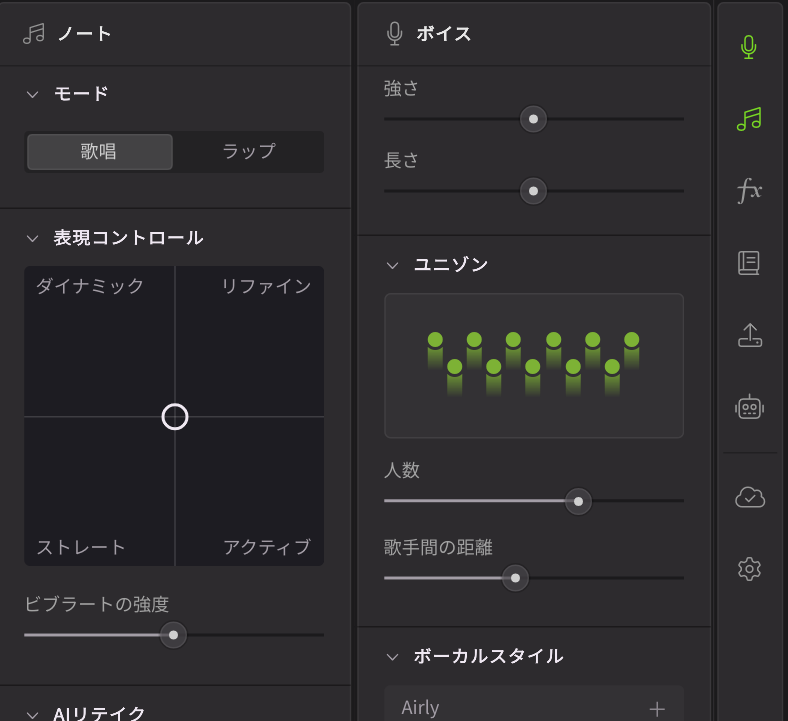The height and width of the screenshot is (721, 788).
Task: Open the AI robot icon in sidebar
Action: coord(749,407)
